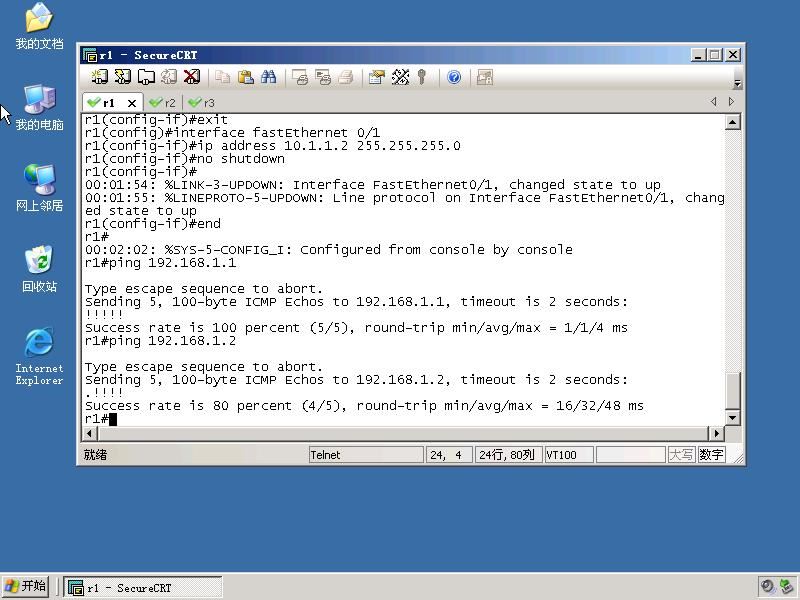
Task: Click system tray speaker icon
Action: pos(767,586)
